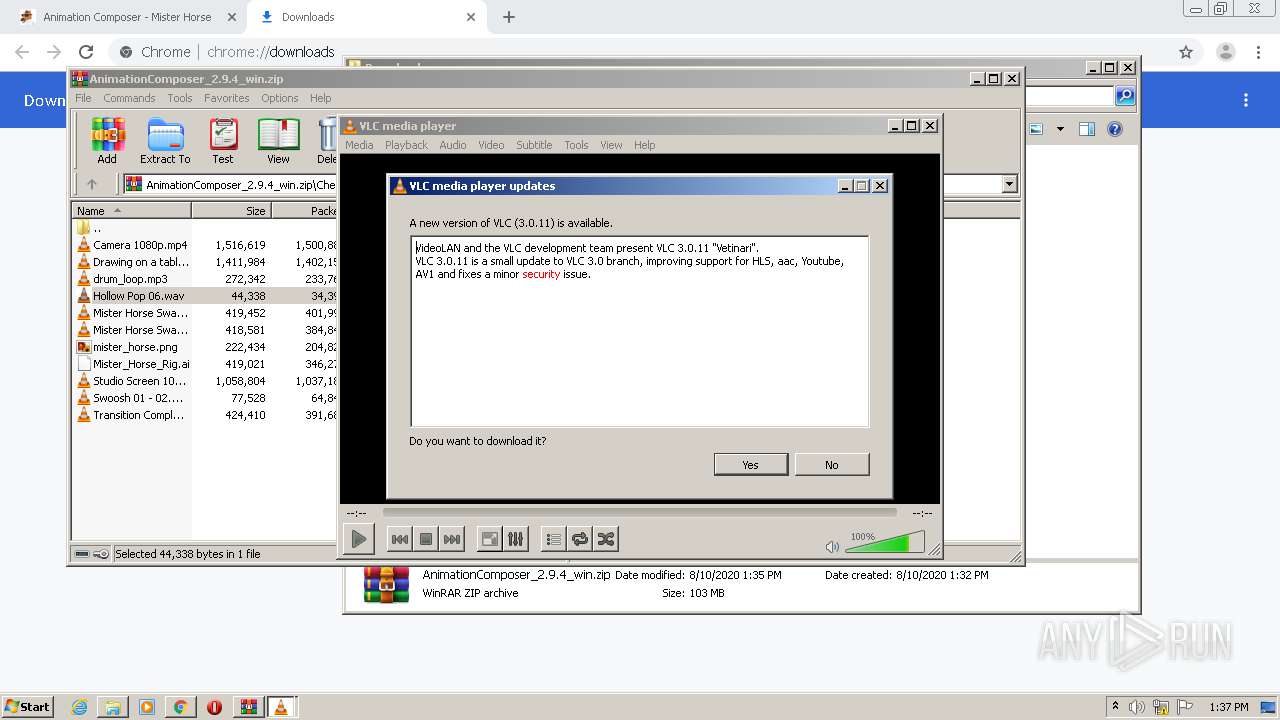This screenshot has height=720, width=1280.
Task: Open WinRAR File menu
Action: pos(83,98)
